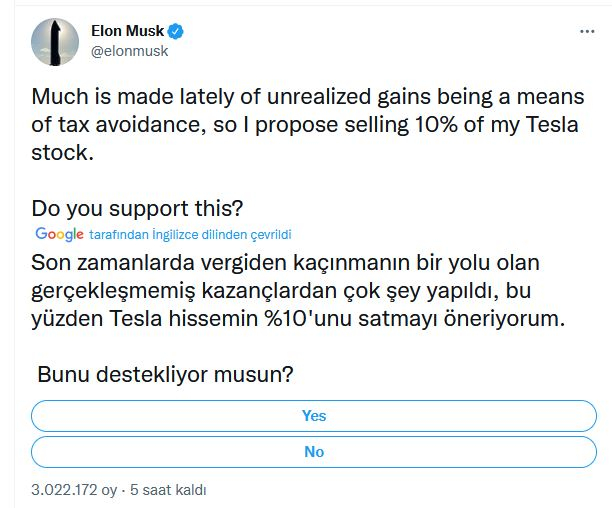This screenshot has height=508, width=612.
Task: Click '%10'unu' in the Turkish translation
Action: (319, 320)
